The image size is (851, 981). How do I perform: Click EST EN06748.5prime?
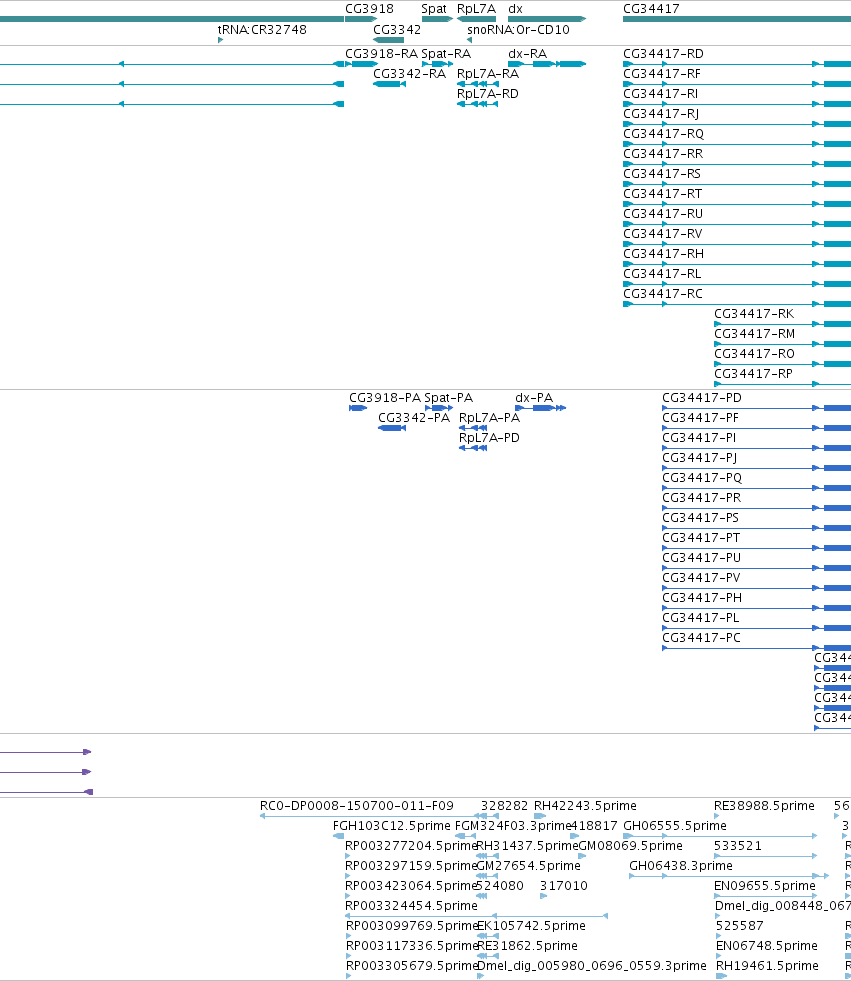[767, 946]
